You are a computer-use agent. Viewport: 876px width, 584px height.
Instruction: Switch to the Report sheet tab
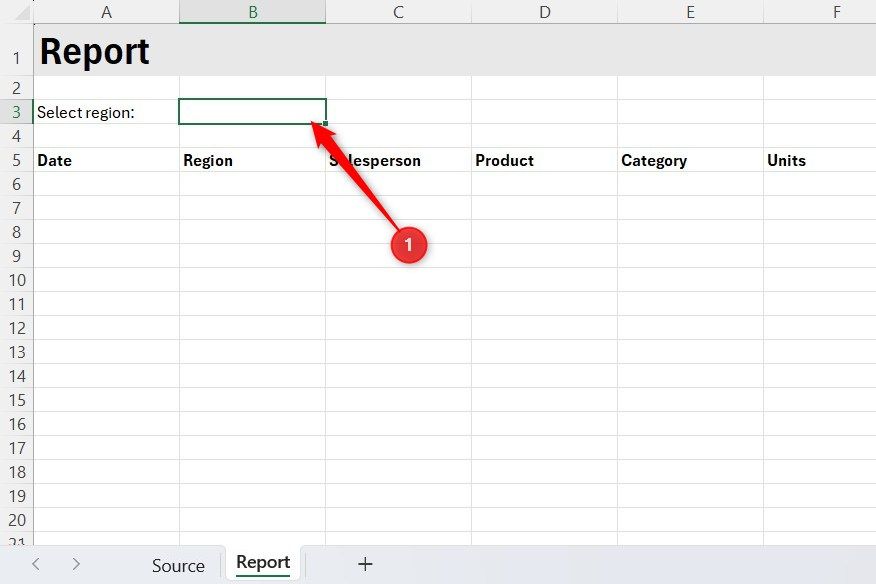click(x=263, y=563)
